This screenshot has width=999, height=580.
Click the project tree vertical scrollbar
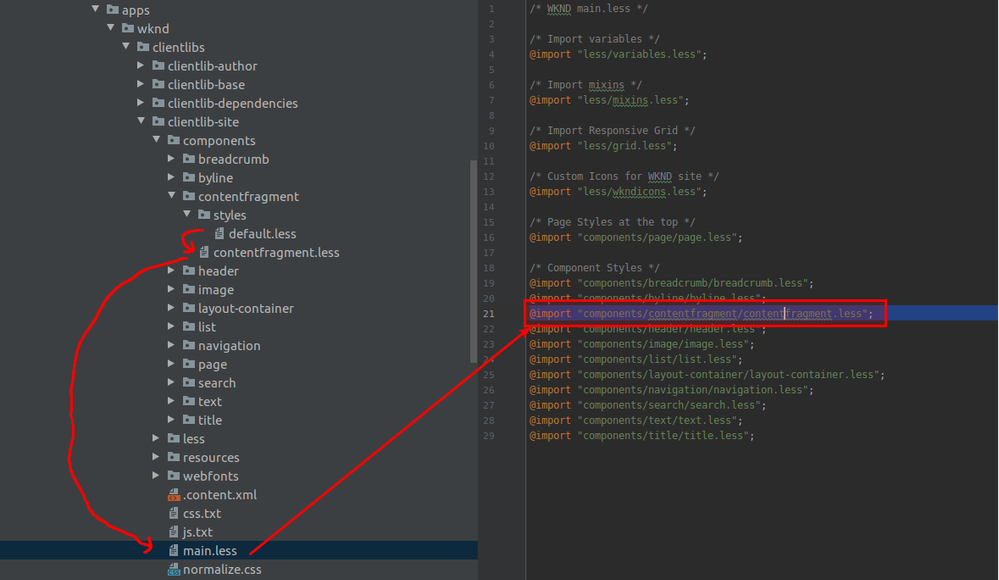pos(474,260)
